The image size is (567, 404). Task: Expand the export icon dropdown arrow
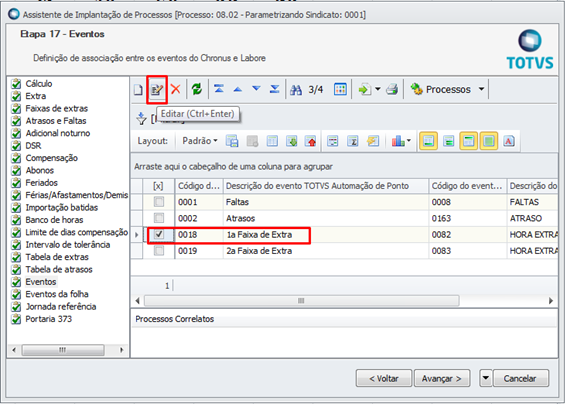pyautogui.click(x=378, y=89)
